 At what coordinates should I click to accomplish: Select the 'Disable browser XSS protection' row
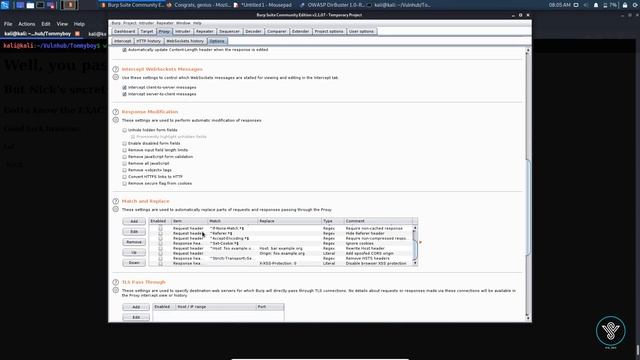coord(281,264)
